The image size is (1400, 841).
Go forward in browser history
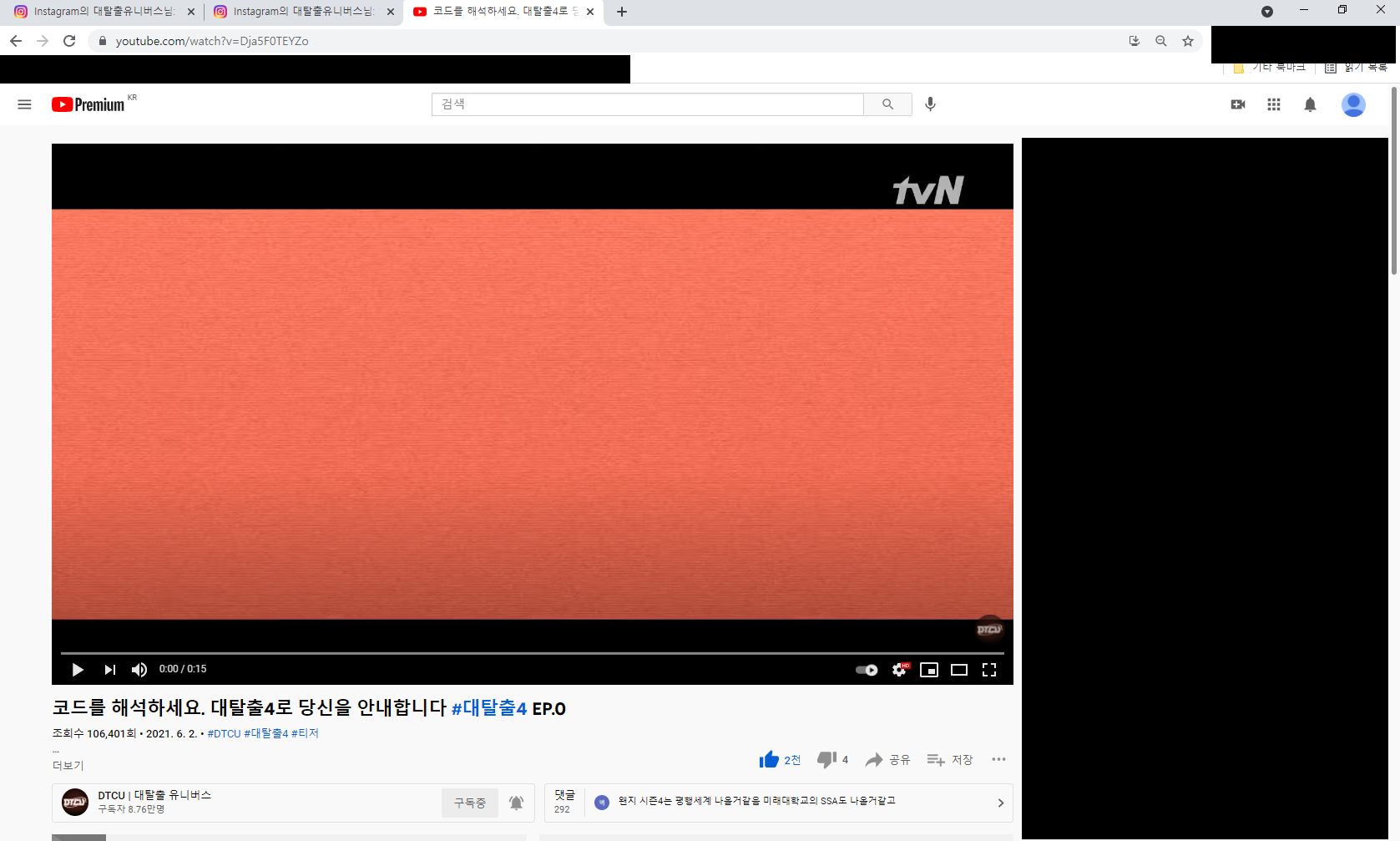tap(43, 41)
